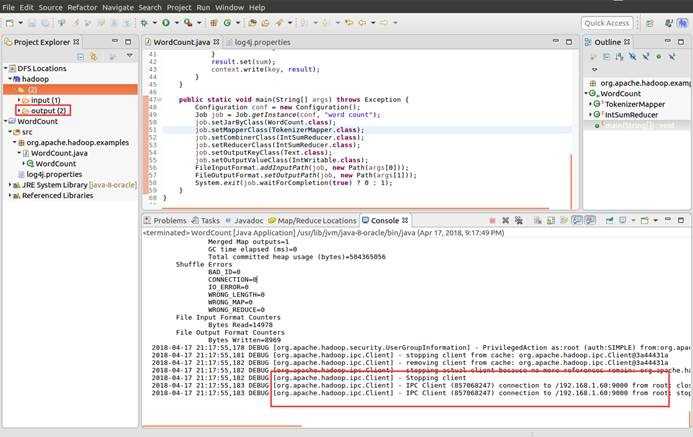Click the Console horizontal scrollbar
The width and height of the screenshot is (693, 437).
tap(222, 426)
